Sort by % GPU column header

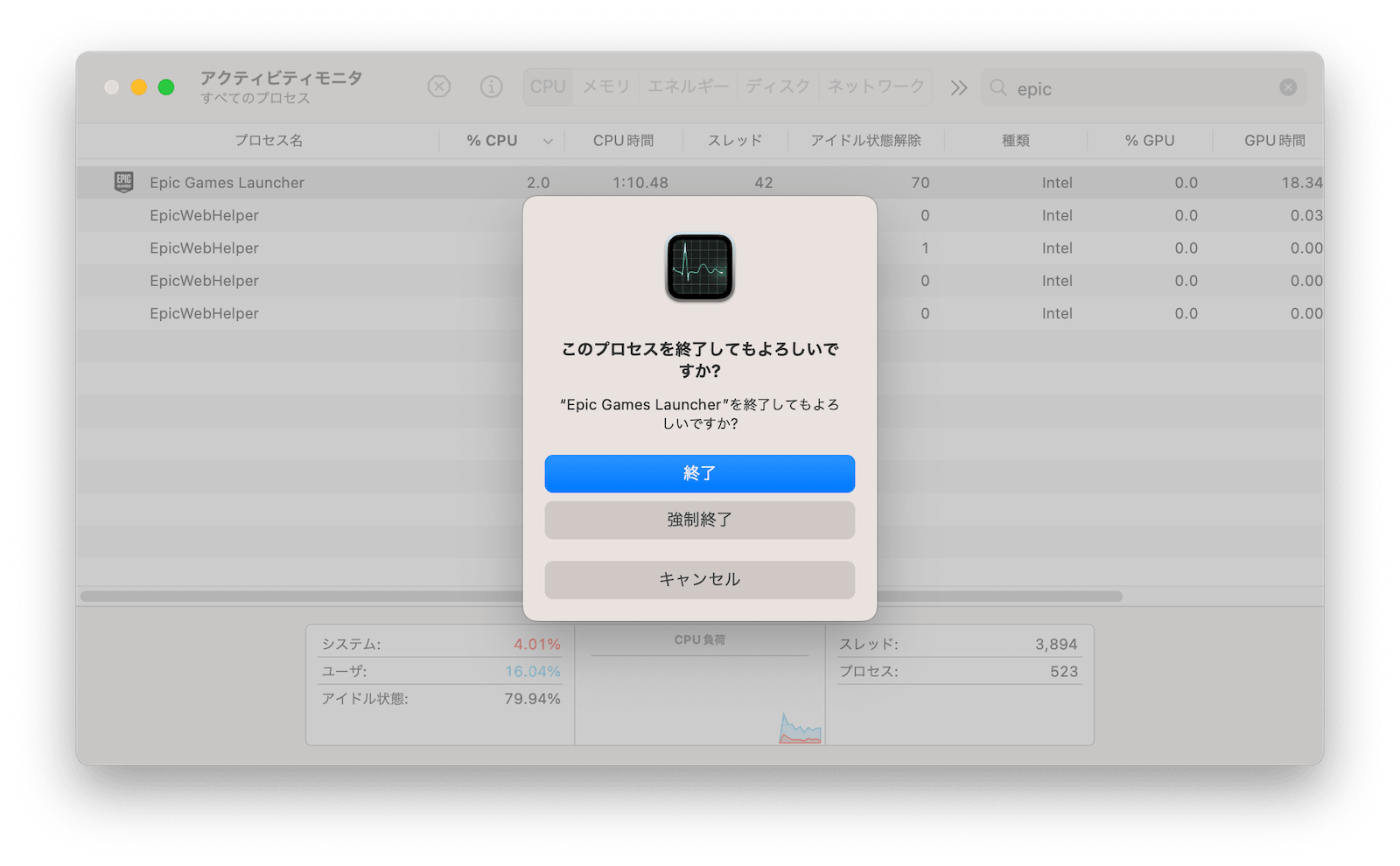1150,140
